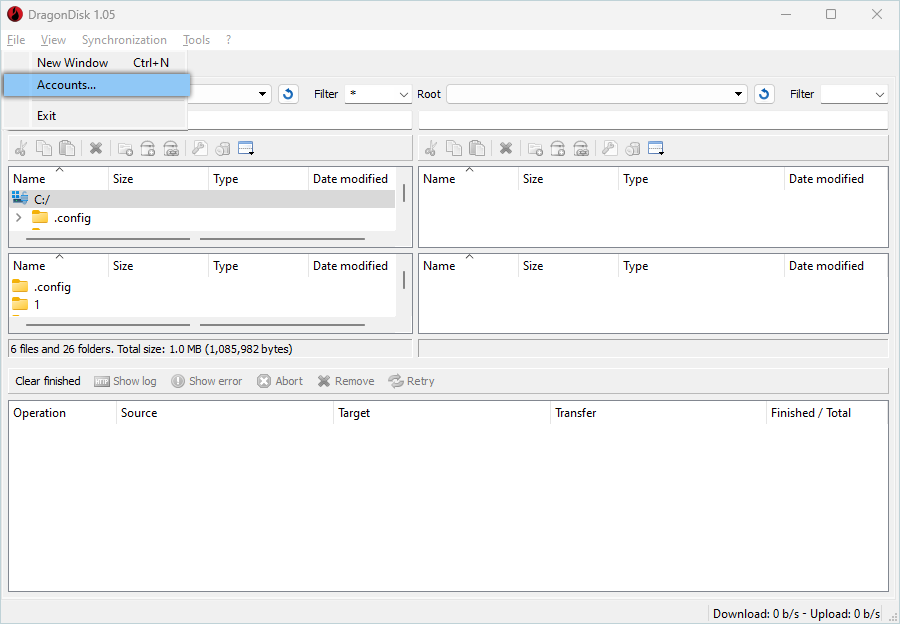Sort transfers by Source column

(x=224, y=413)
